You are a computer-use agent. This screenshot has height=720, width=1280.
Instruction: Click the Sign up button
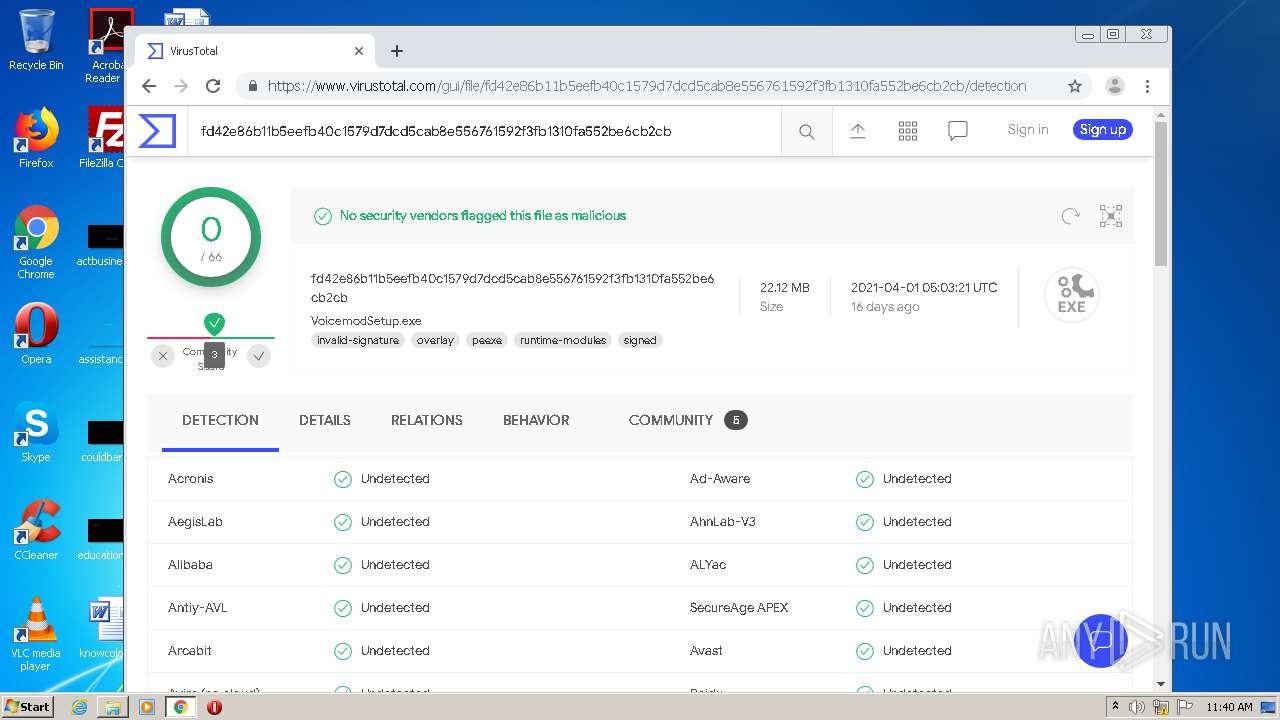click(x=1103, y=130)
